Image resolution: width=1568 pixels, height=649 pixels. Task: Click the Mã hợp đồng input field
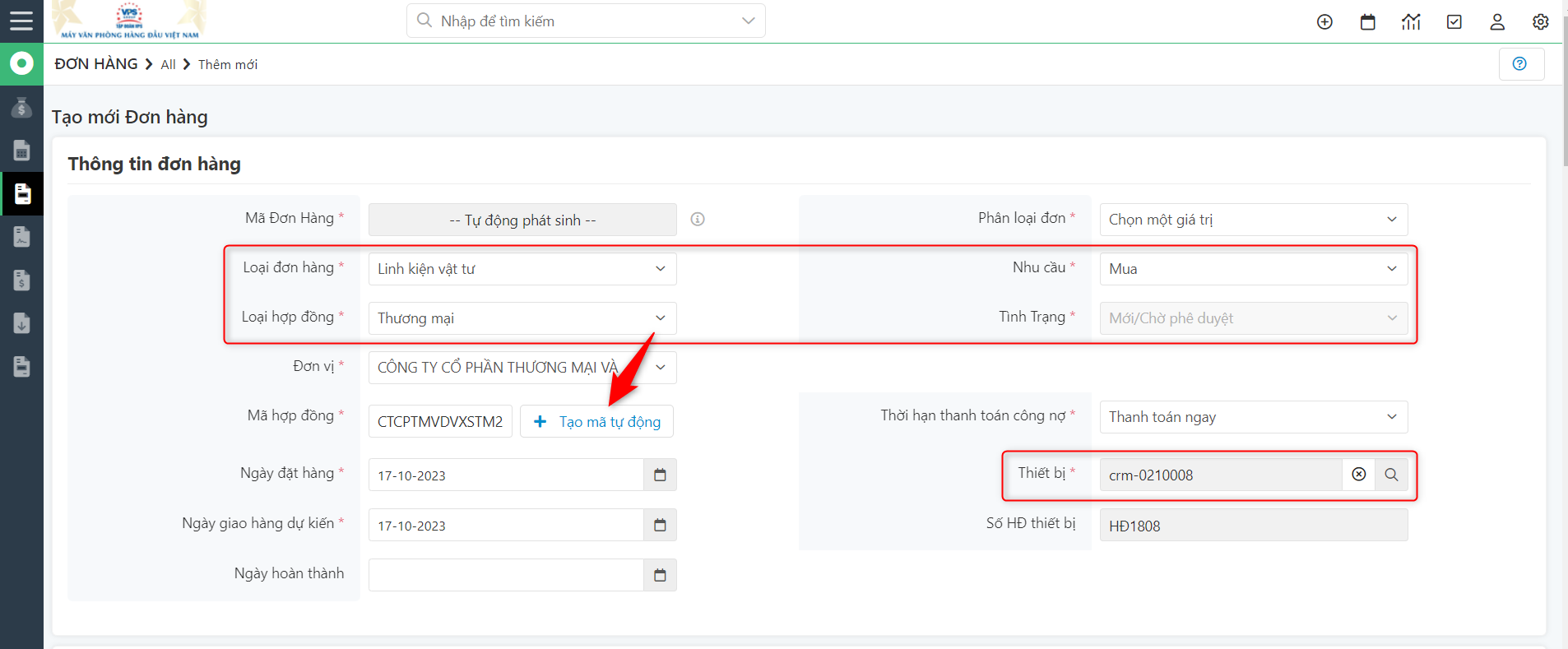[x=440, y=421]
